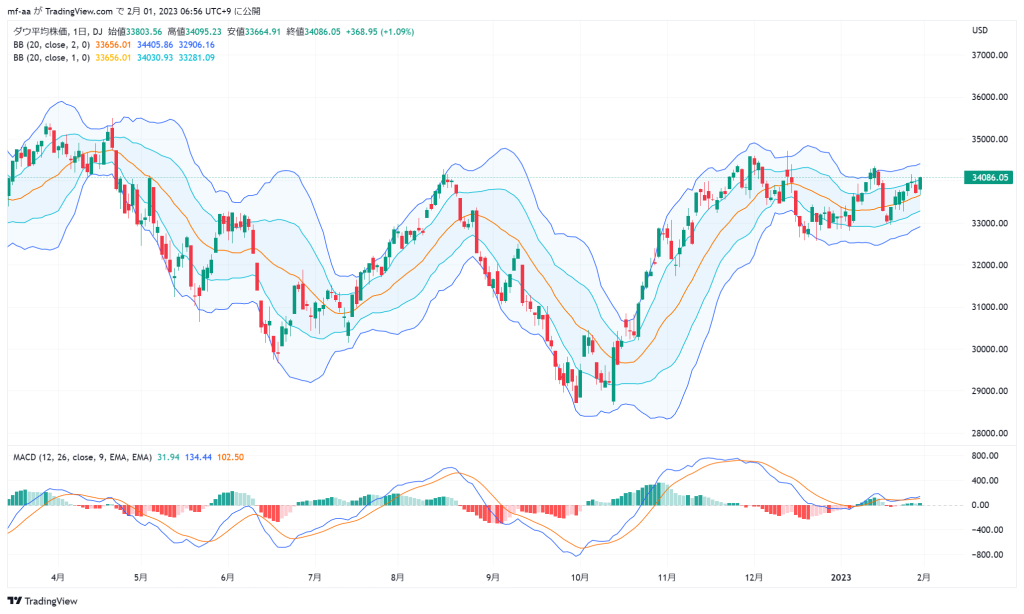Click the 4月 marker on time axis
The image size is (1024, 614).
coord(58,577)
